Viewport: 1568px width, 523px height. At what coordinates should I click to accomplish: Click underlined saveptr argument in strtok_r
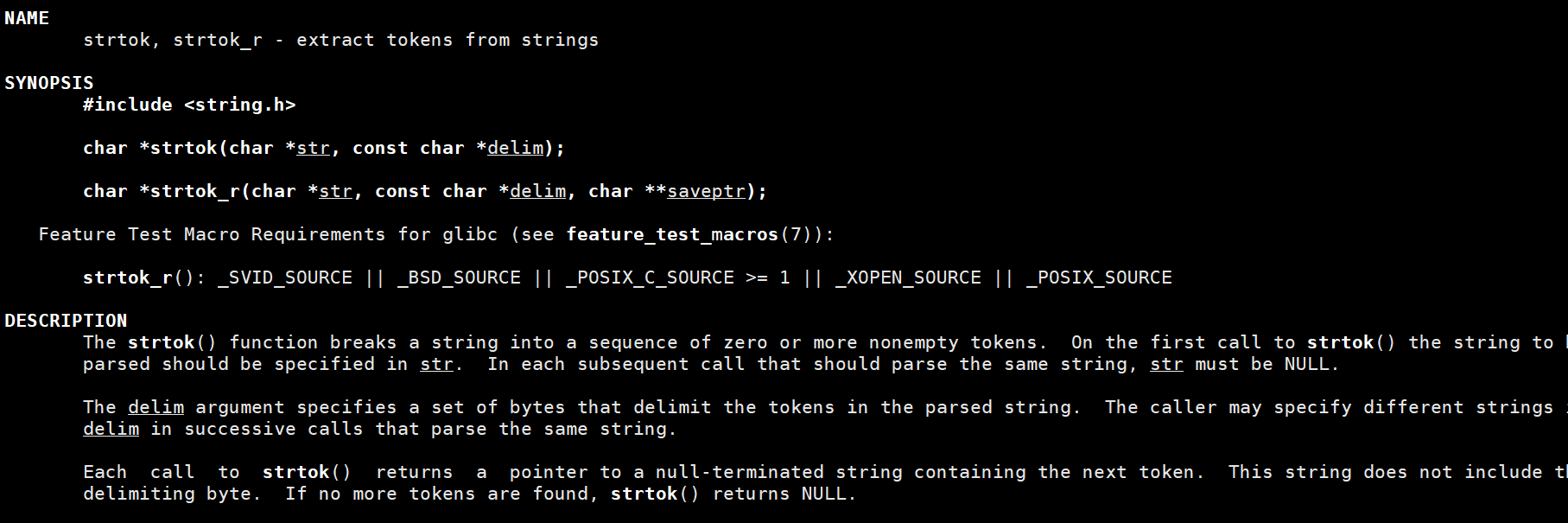point(706,191)
